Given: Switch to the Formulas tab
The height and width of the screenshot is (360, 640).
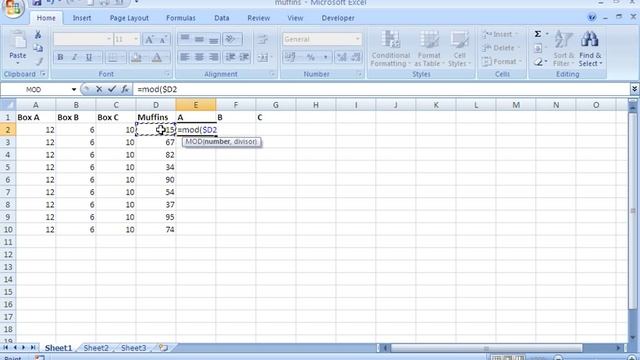Looking at the screenshot, I should click(x=181, y=18).
